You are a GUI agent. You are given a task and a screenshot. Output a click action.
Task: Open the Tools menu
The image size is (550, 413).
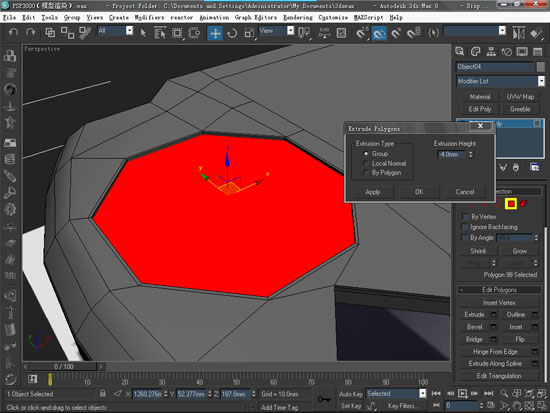(49, 18)
